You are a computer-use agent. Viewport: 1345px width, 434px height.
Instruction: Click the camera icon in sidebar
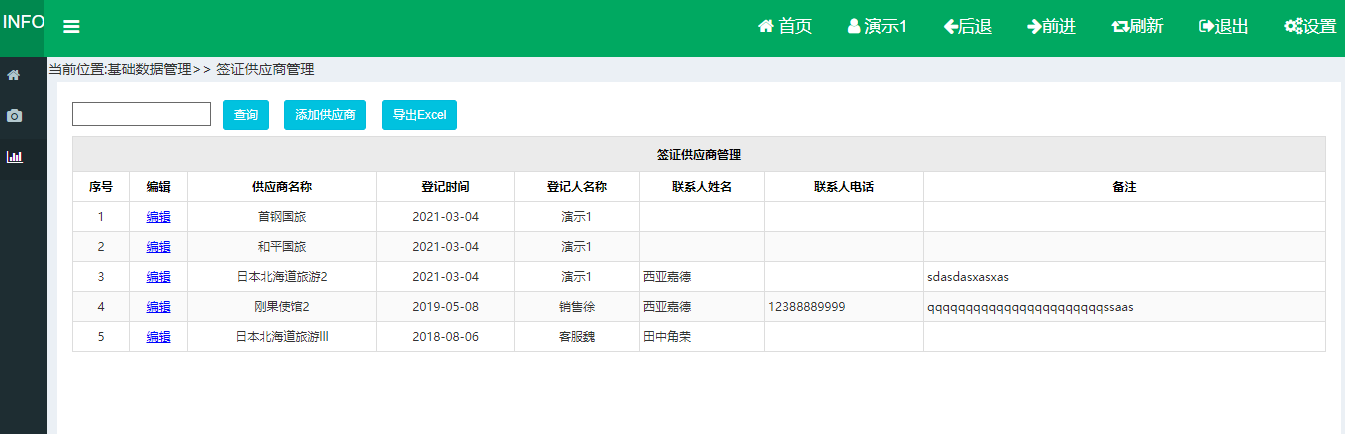pos(14,116)
